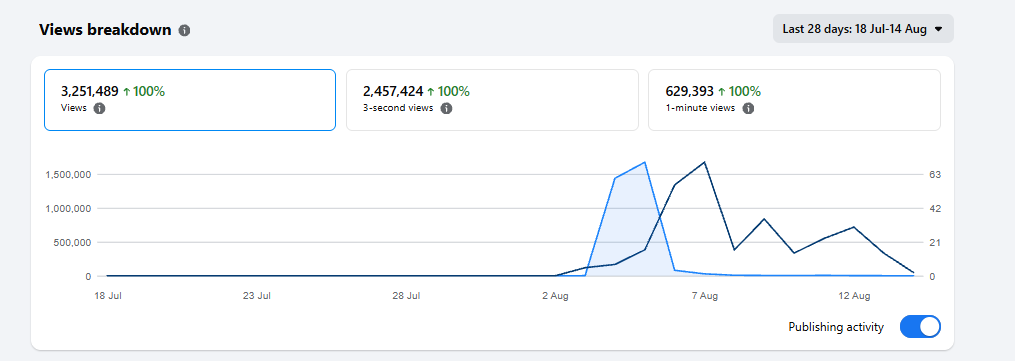
Task: Click the green up arrow beside 629,393
Action: tap(721, 91)
